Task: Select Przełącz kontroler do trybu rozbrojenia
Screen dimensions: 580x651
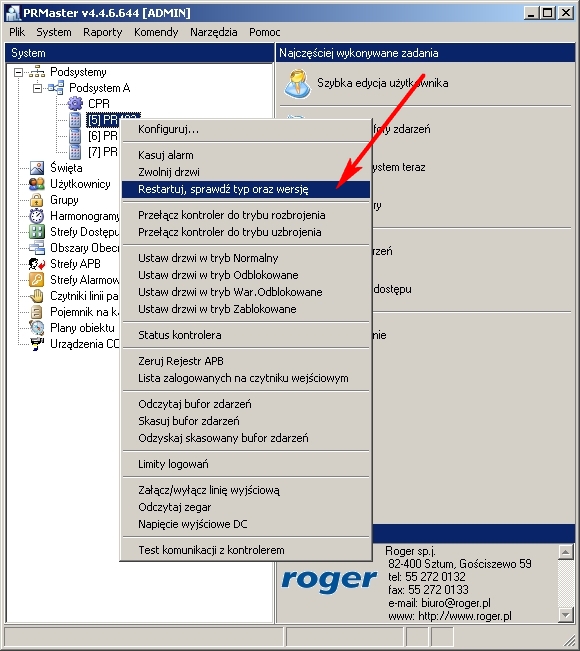Action: click(246, 215)
